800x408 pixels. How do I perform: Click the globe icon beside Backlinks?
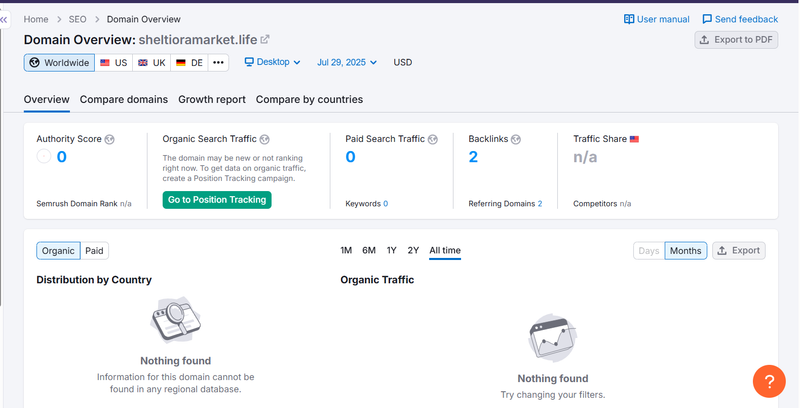click(516, 139)
